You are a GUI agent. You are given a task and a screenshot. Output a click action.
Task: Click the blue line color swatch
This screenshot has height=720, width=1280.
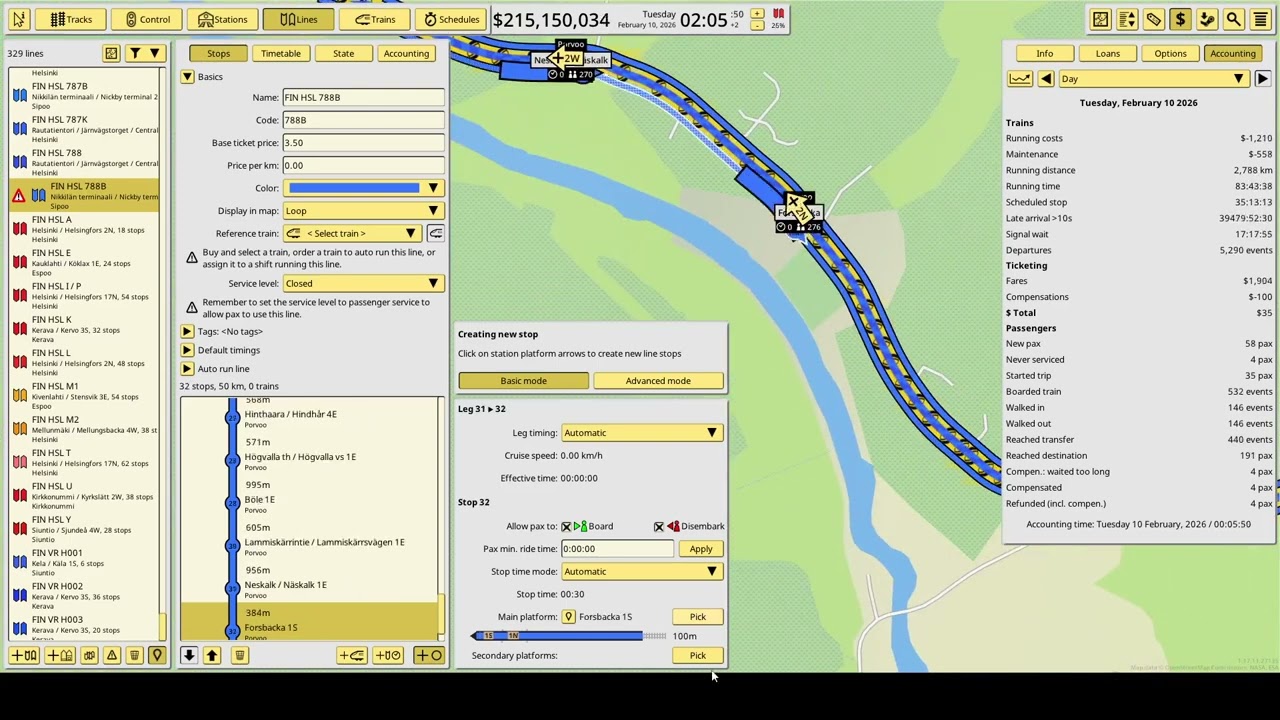[x=354, y=188]
